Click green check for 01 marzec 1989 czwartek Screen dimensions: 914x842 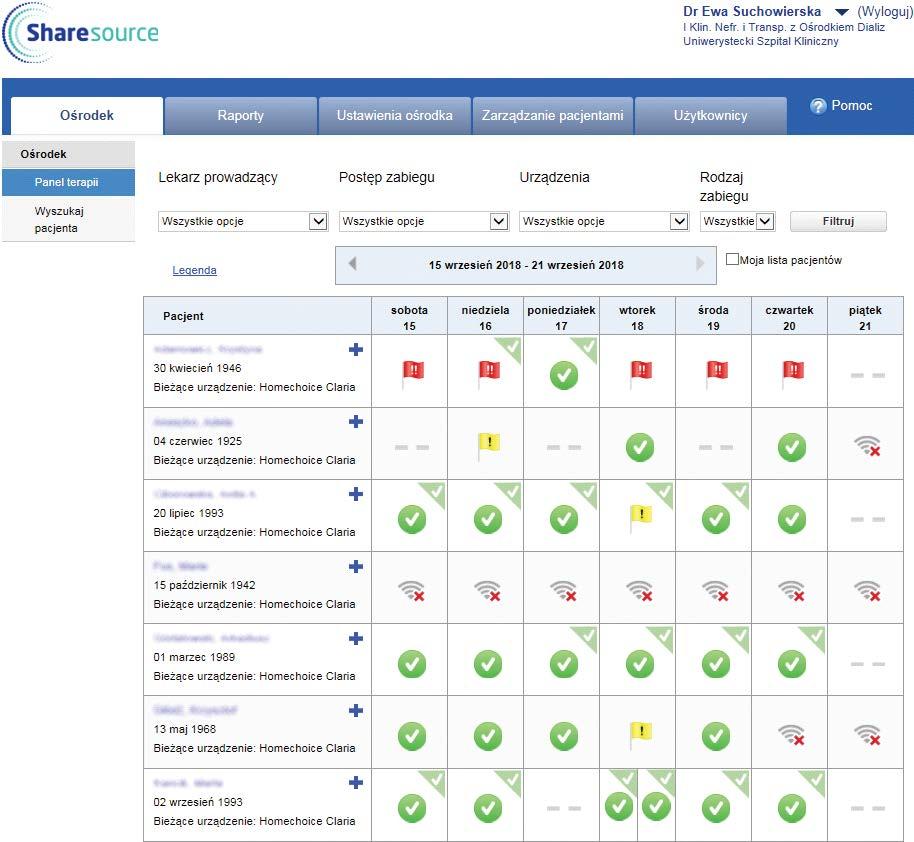click(x=792, y=664)
